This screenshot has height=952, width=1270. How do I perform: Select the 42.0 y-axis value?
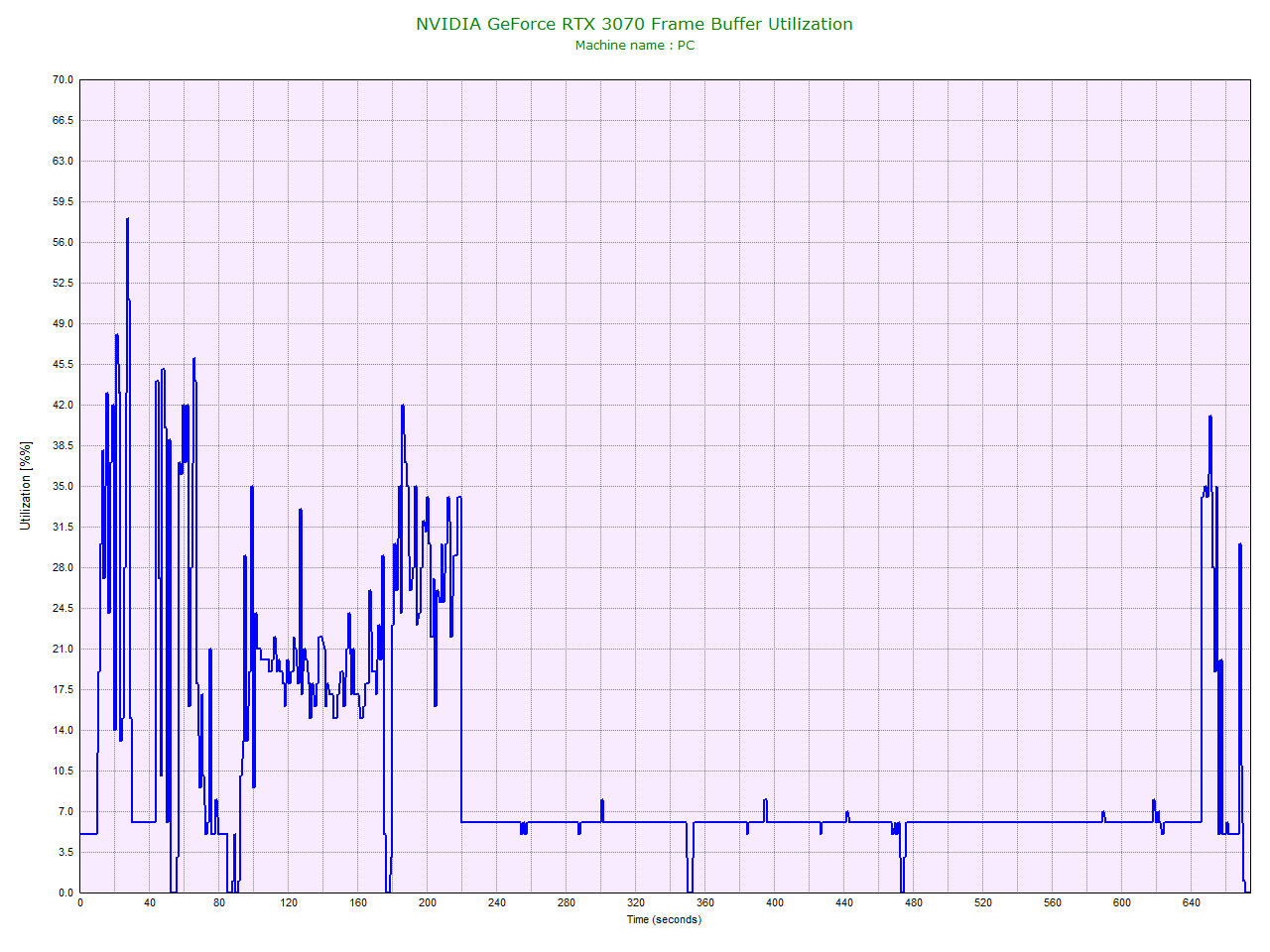coord(63,405)
